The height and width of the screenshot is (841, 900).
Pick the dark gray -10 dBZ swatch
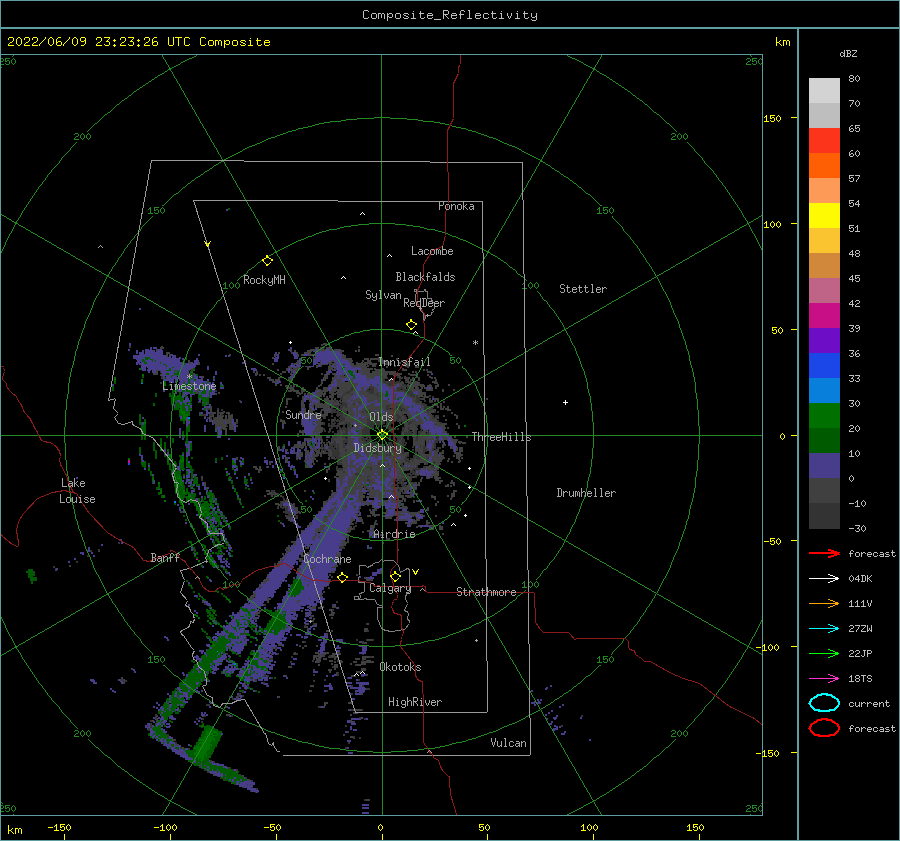[x=824, y=516]
